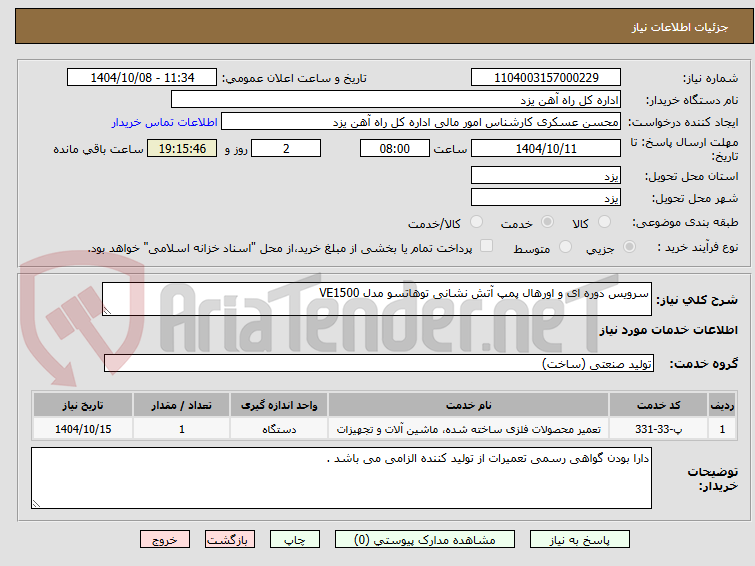Screen dimensions: 755x566
Task: Click the need date cell 1404/10/15
Action: tap(83, 429)
